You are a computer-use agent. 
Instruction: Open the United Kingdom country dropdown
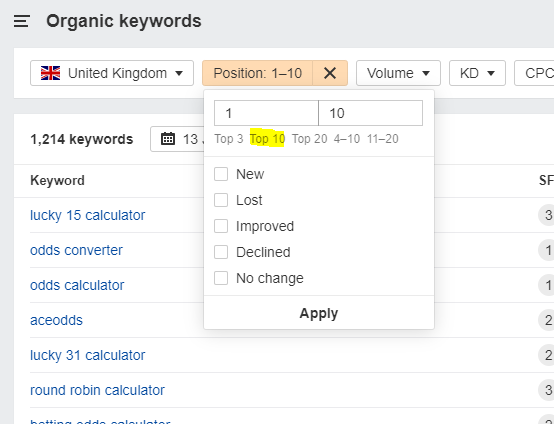click(x=112, y=73)
